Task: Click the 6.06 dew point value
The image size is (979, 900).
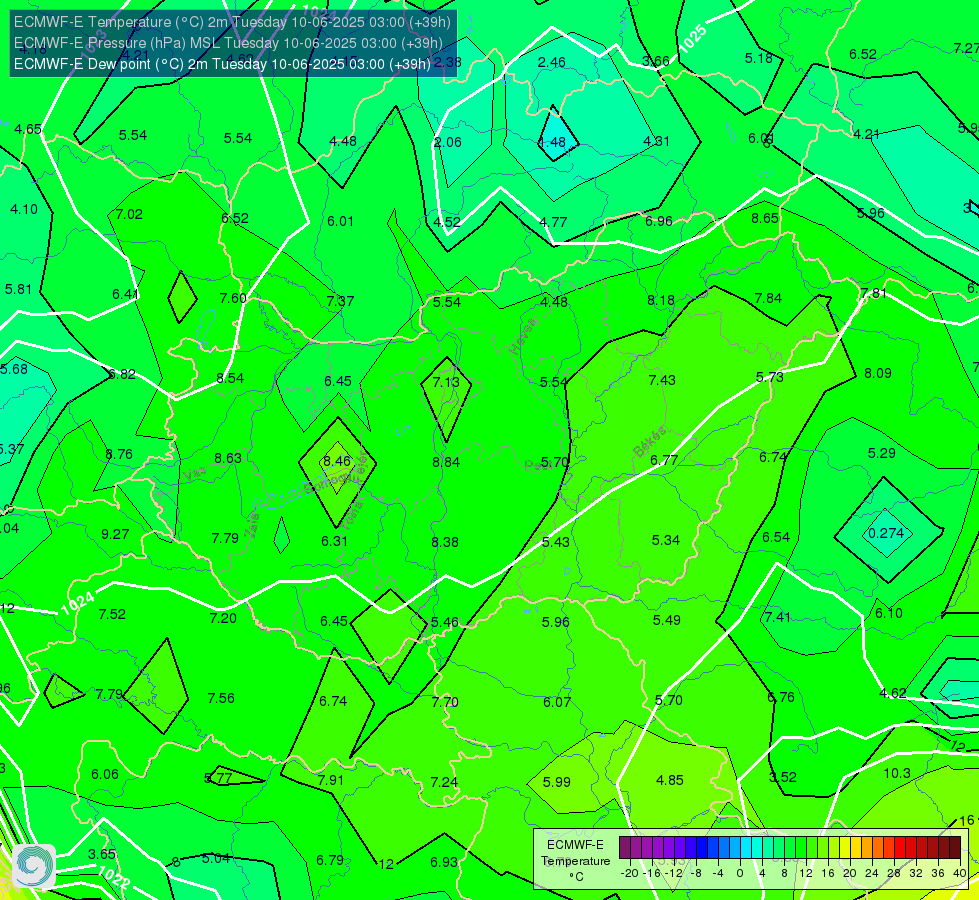Action: (104, 774)
